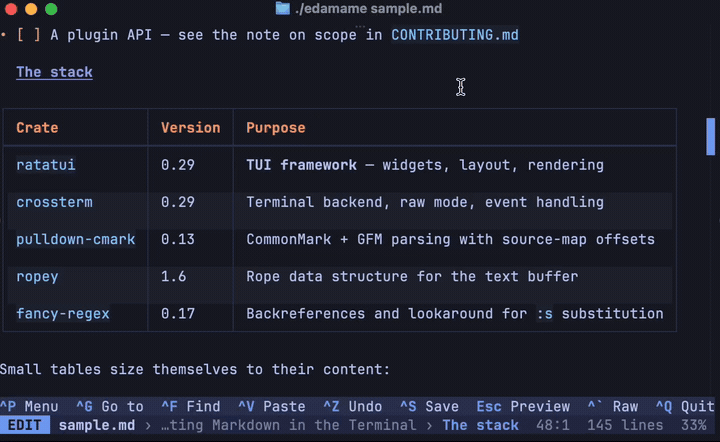Click the 'Crate' column header
This screenshot has height=442, width=720.
tap(37, 128)
